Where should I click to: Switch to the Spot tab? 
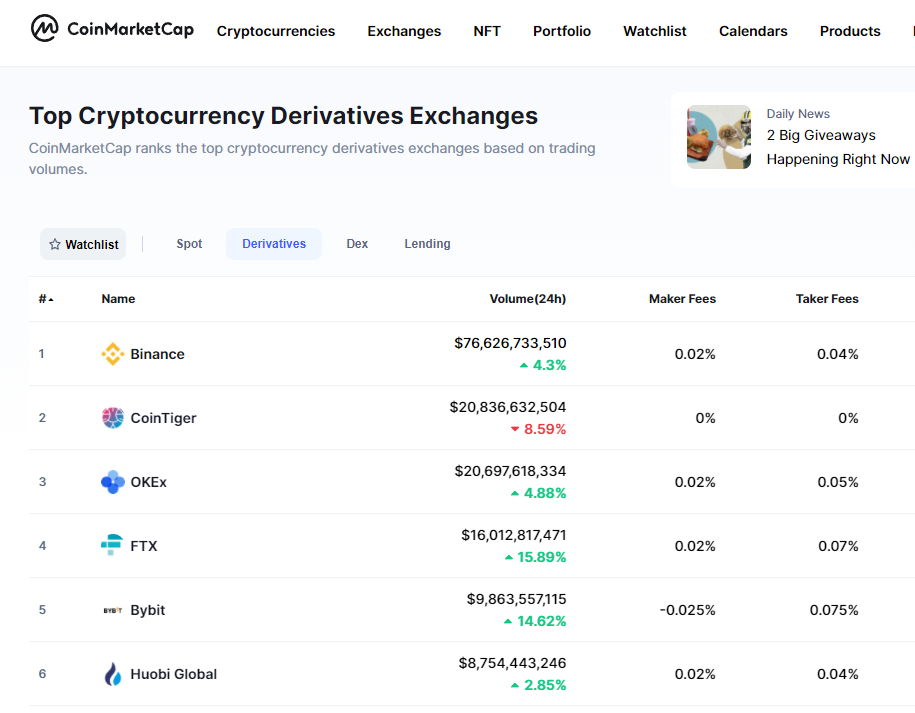[189, 244]
